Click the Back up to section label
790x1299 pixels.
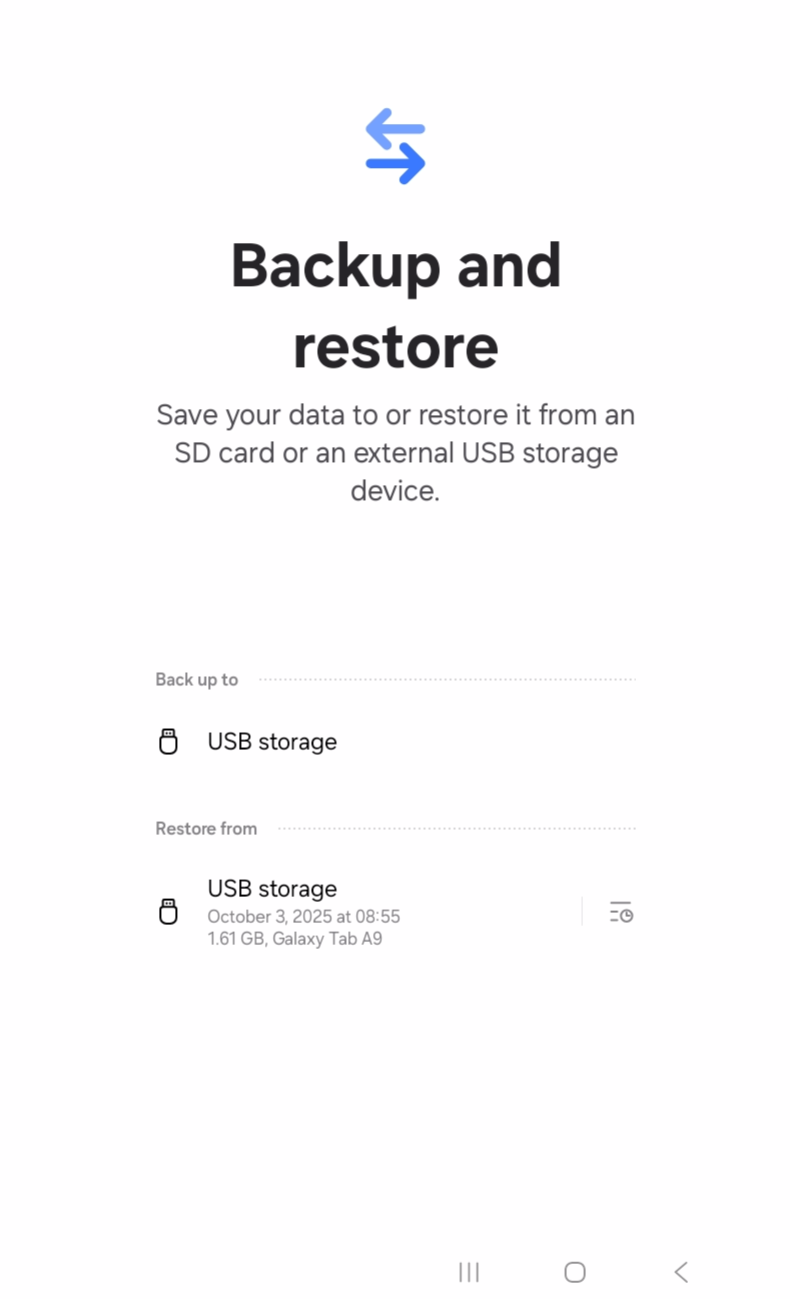tap(196, 680)
